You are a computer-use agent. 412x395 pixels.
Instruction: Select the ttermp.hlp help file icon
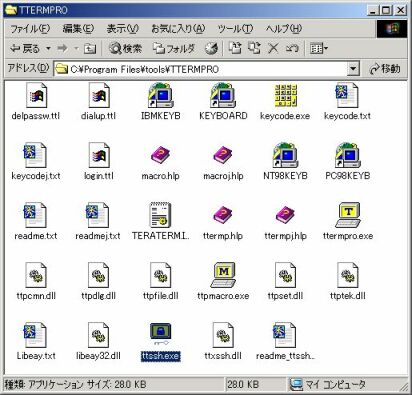pos(223,215)
